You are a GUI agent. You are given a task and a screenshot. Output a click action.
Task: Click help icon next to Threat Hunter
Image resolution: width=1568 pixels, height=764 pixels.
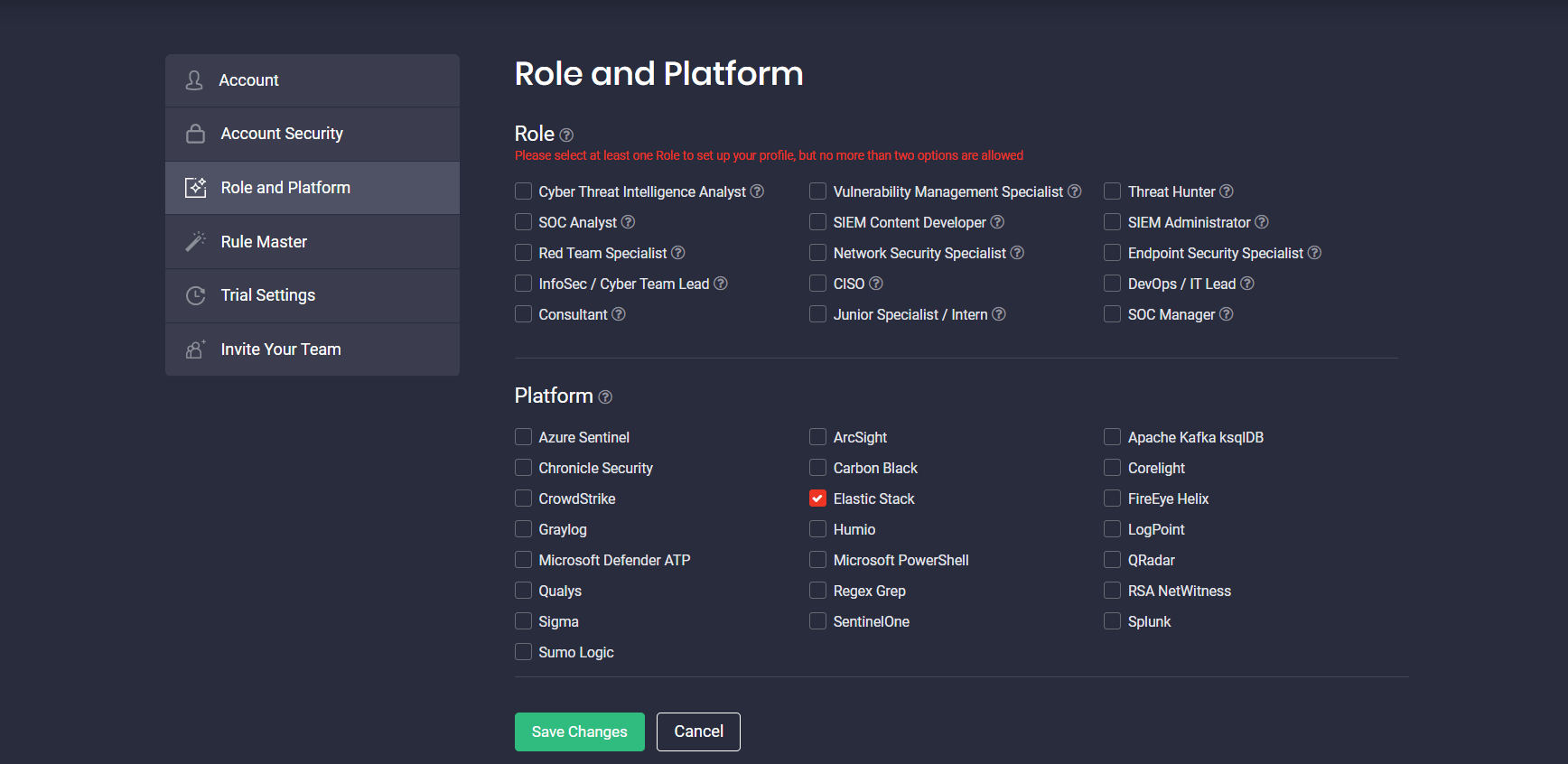[x=1226, y=191]
